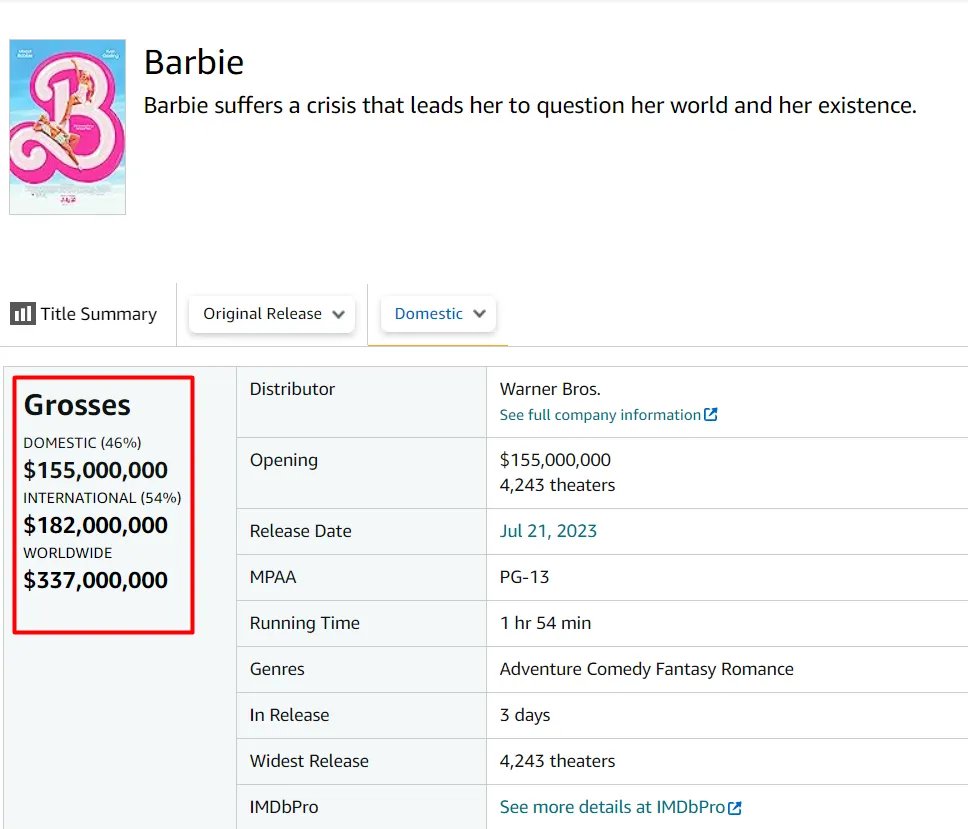
Task: Click the DOMESTIC (46%) label
Action: point(82,443)
